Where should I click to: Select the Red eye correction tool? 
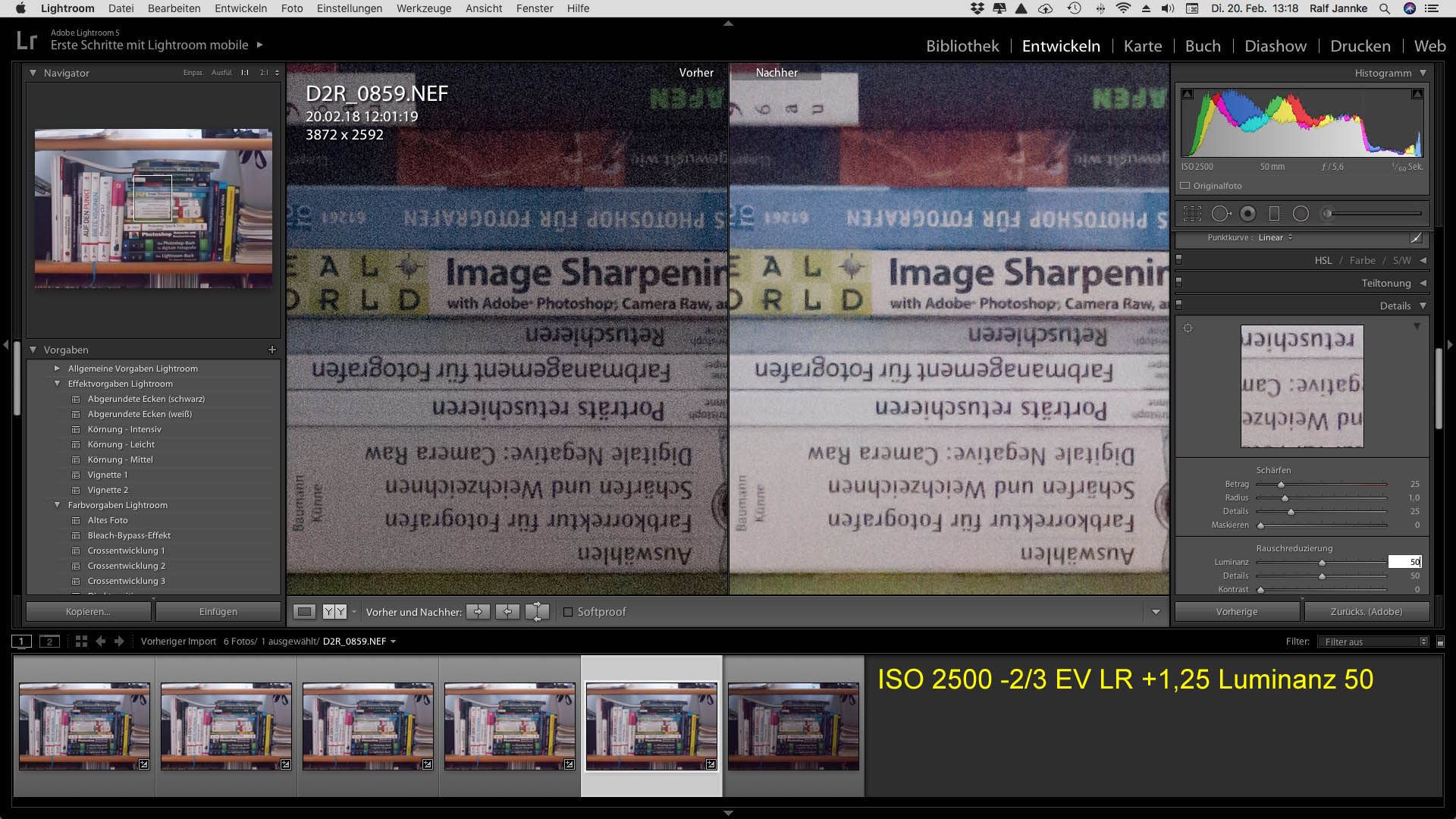pyautogui.click(x=1247, y=214)
